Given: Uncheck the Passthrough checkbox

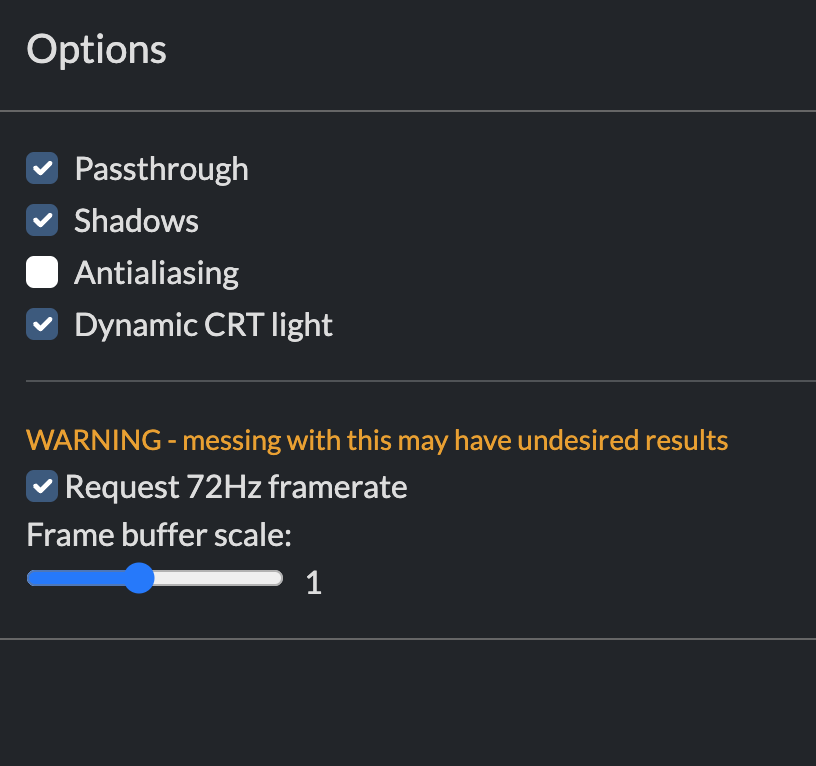Looking at the screenshot, I should [x=42, y=169].
